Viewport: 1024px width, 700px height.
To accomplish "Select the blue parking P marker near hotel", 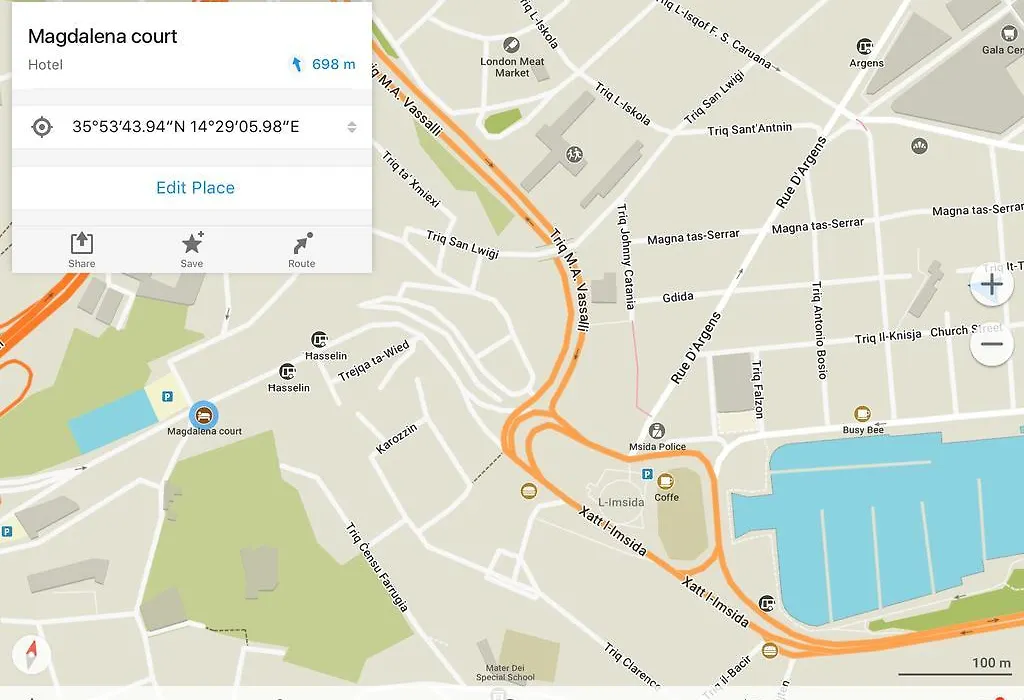I will click(x=168, y=396).
